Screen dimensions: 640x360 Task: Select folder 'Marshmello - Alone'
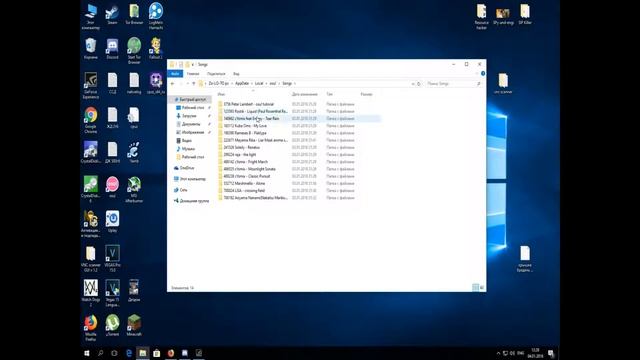244,184
